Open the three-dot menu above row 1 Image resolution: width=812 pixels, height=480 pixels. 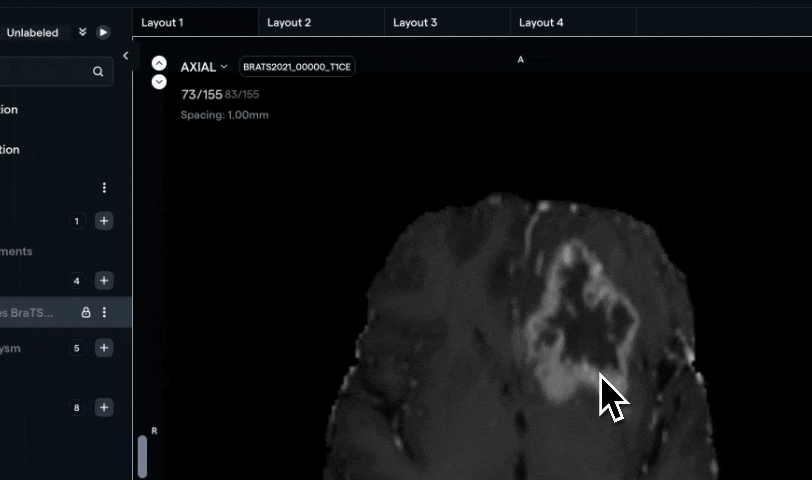[104, 187]
